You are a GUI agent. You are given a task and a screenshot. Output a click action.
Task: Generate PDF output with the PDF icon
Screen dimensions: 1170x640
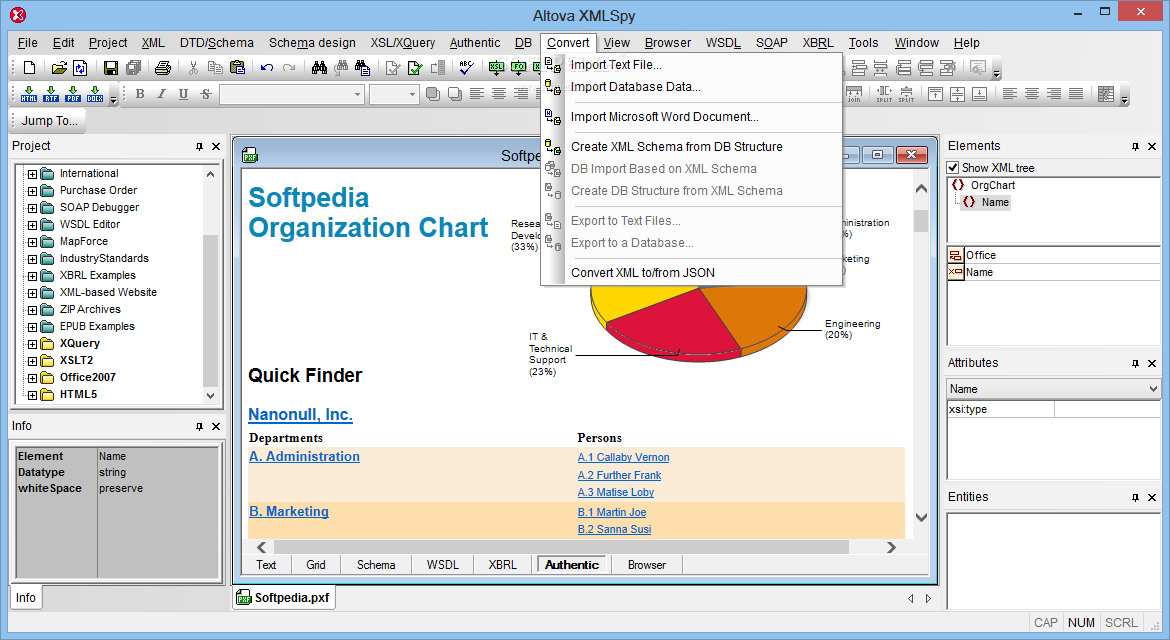coord(73,94)
